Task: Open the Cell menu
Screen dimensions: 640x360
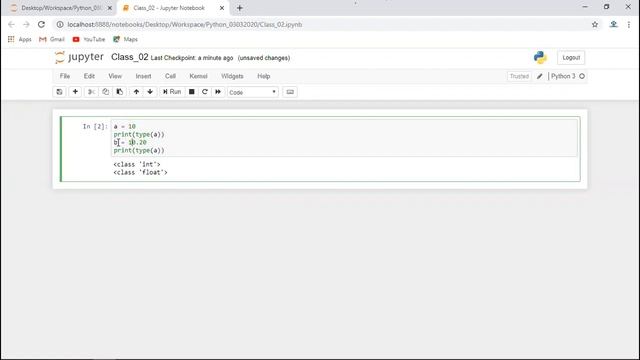Action: pyautogui.click(x=170, y=76)
